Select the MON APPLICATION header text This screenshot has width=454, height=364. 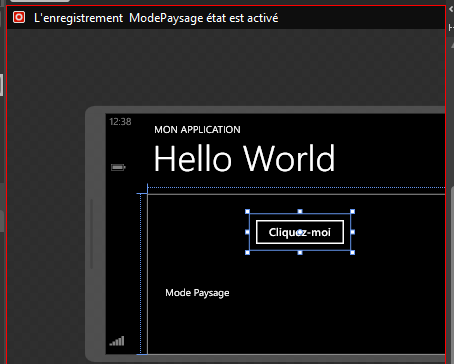tap(197, 130)
